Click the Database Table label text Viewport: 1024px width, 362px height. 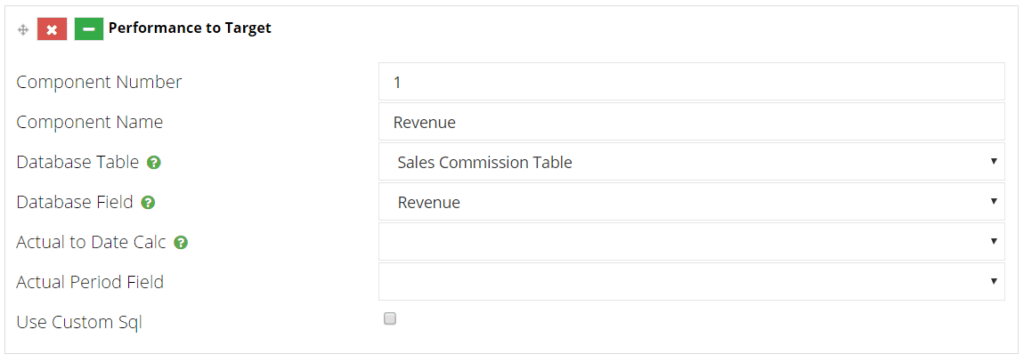pos(78,163)
